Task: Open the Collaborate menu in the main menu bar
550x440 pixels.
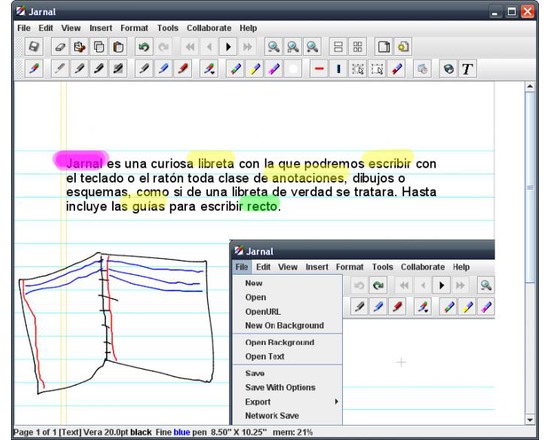Action: click(x=209, y=28)
